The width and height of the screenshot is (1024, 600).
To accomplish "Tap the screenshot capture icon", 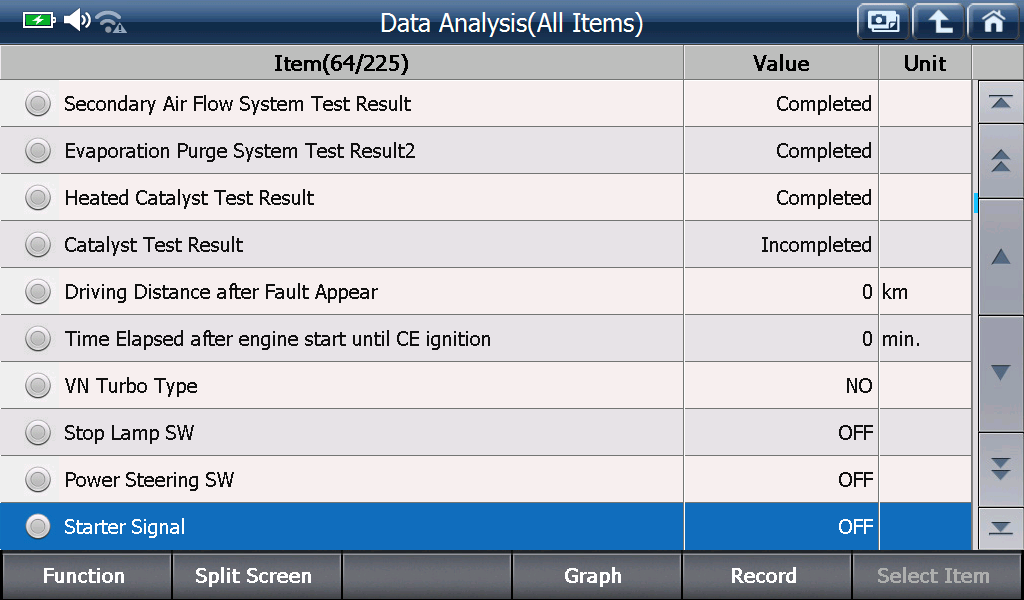I will (883, 22).
